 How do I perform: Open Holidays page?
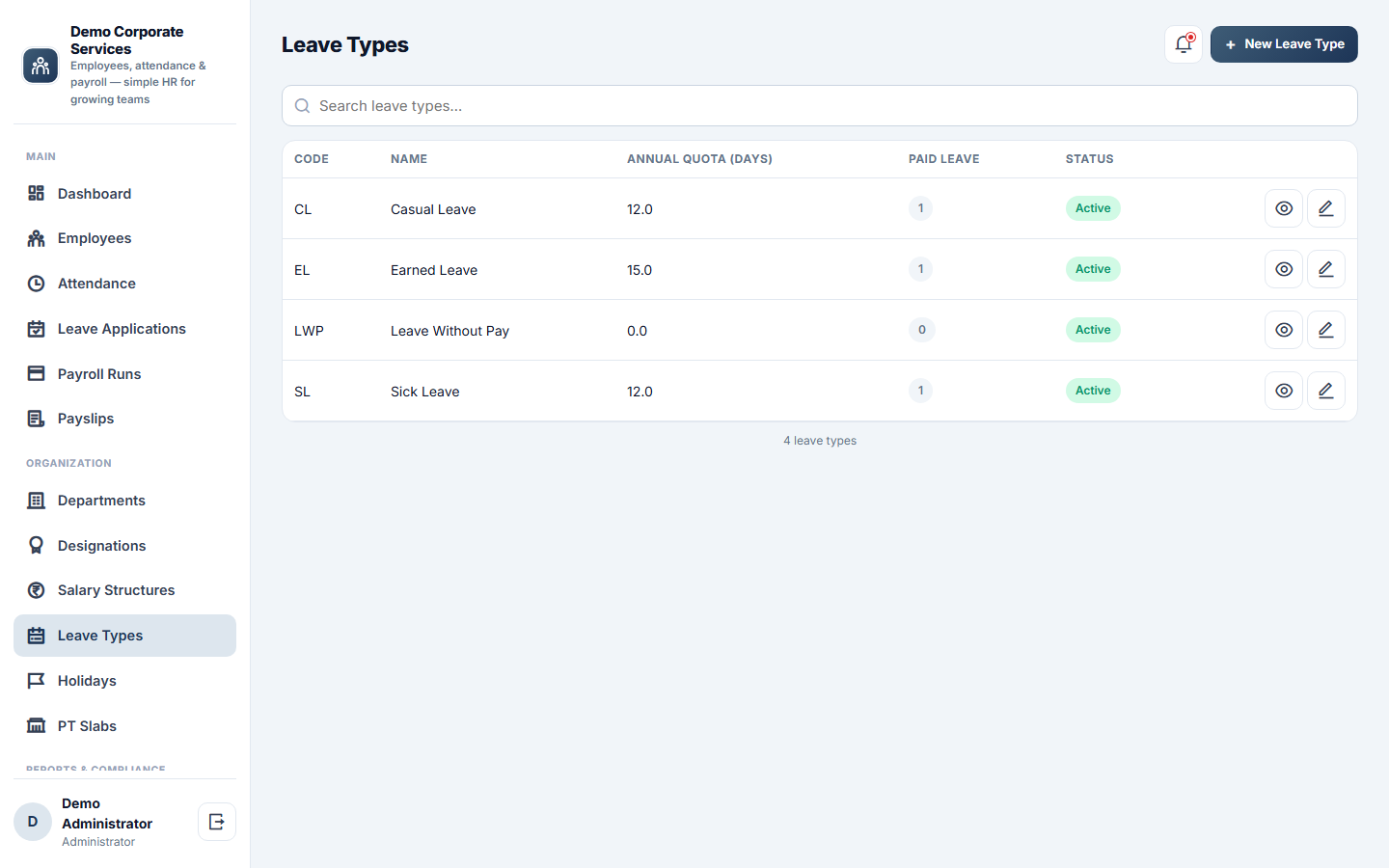coord(124,681)
